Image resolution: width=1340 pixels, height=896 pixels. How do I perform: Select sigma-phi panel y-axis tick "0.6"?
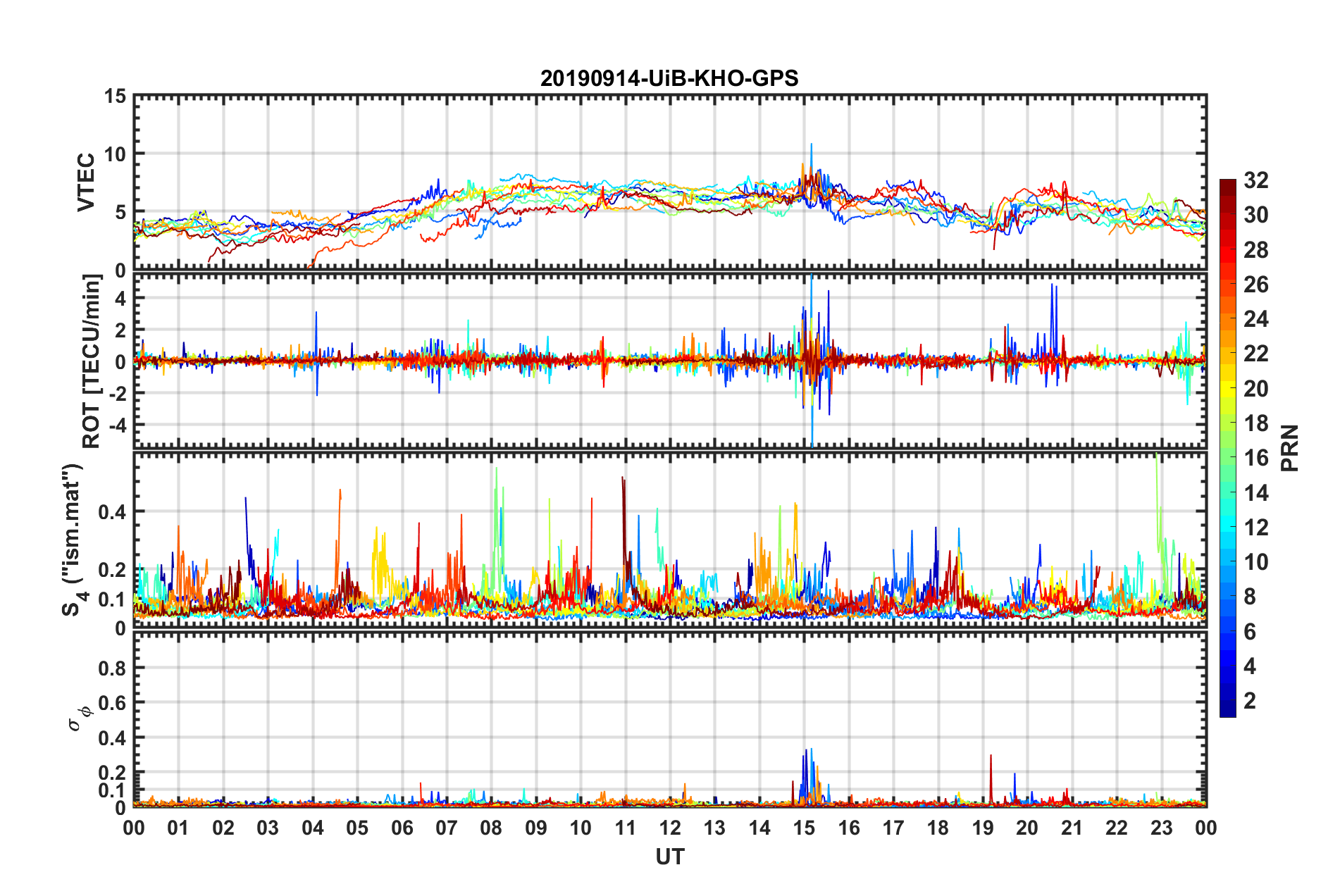coord(112,703)
